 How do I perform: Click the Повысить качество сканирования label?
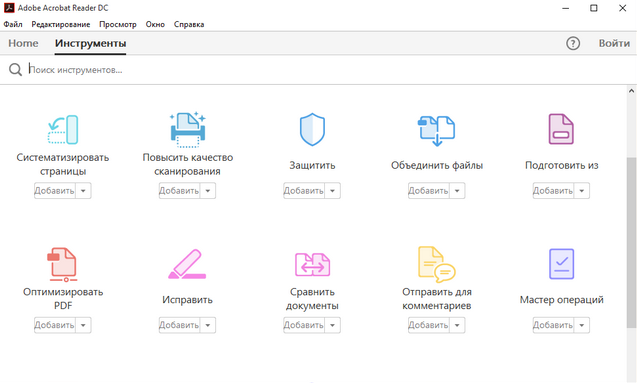coord(188,164)
